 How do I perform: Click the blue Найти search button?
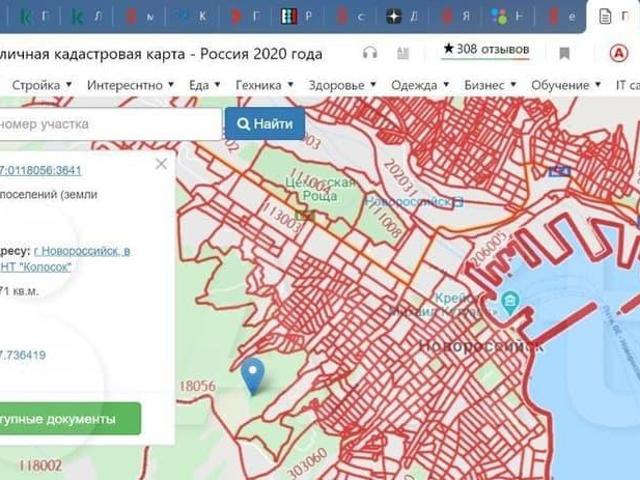click(265, 124)
